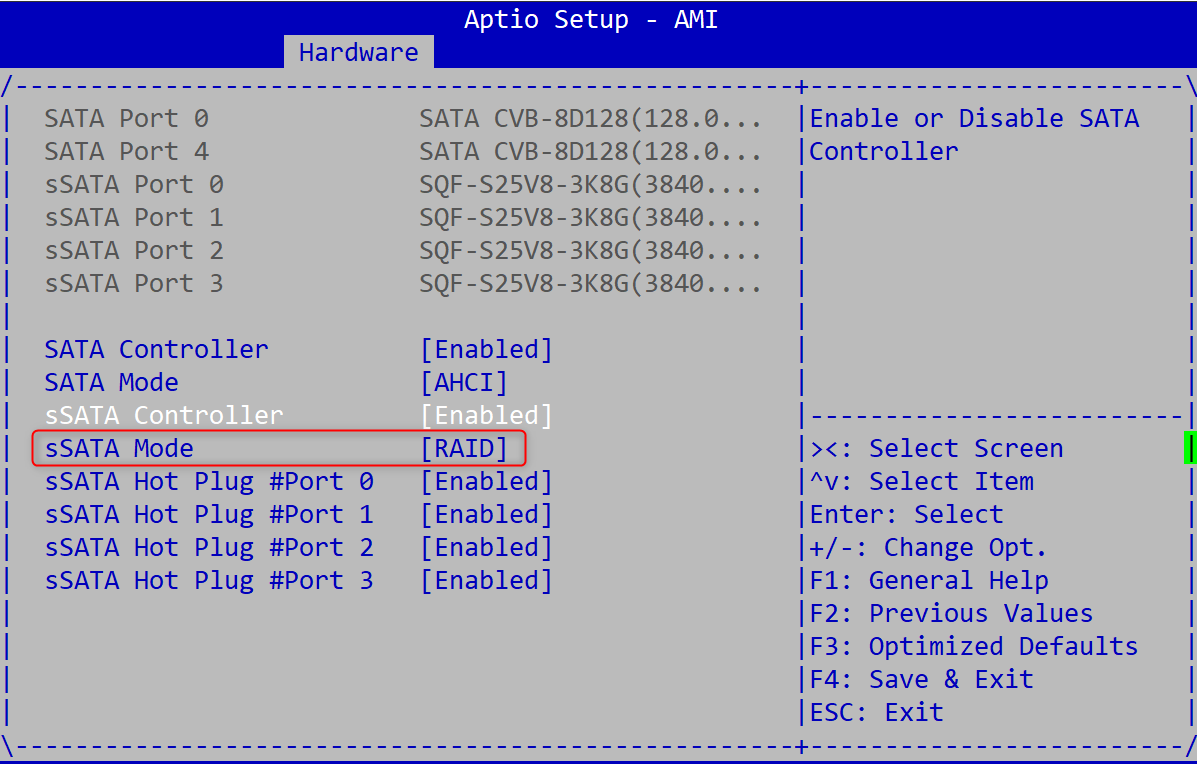Select the SATA Port 0 entry

pyautogui.click(x=126, y=119)
